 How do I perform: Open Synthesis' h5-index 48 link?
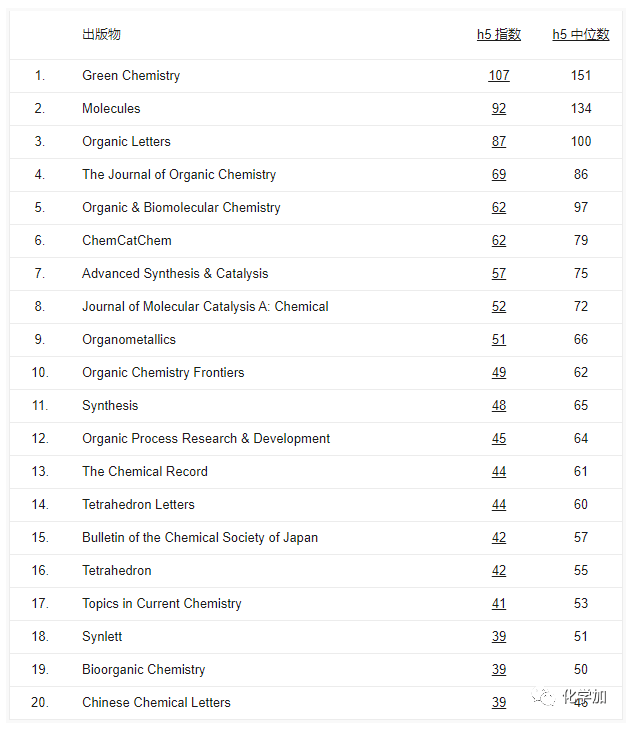tap(498, 406)
